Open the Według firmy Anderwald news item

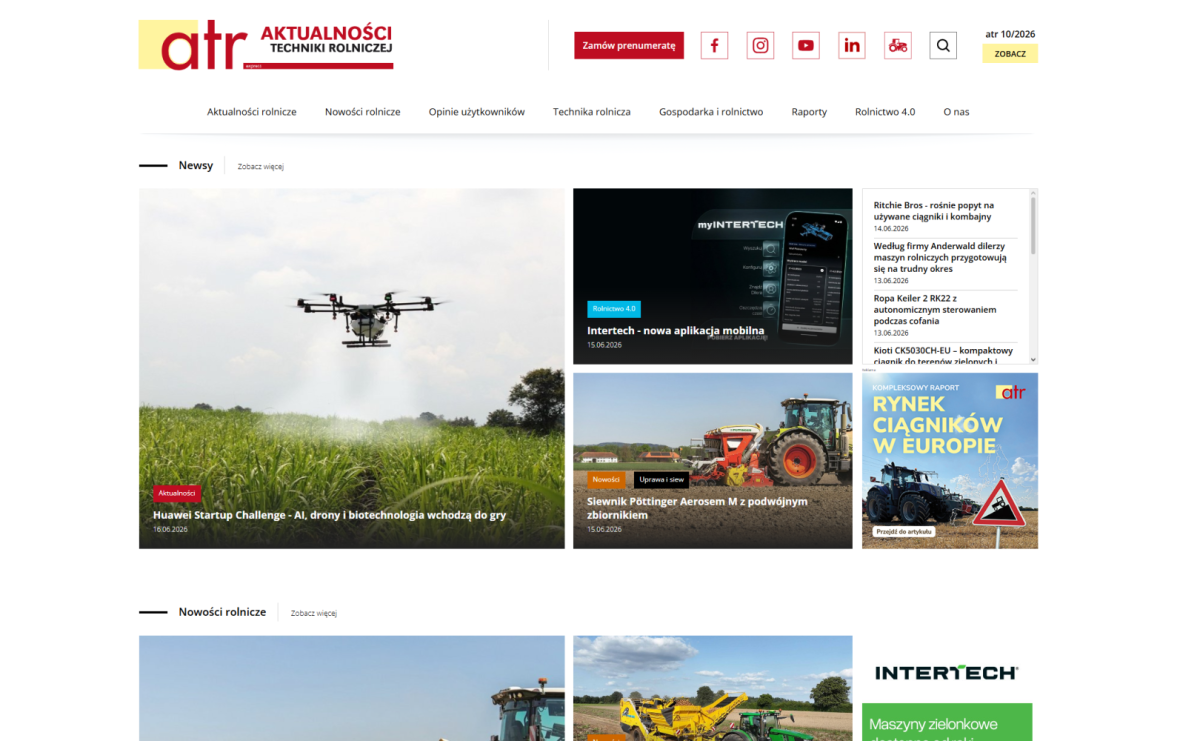coord(940,257)
